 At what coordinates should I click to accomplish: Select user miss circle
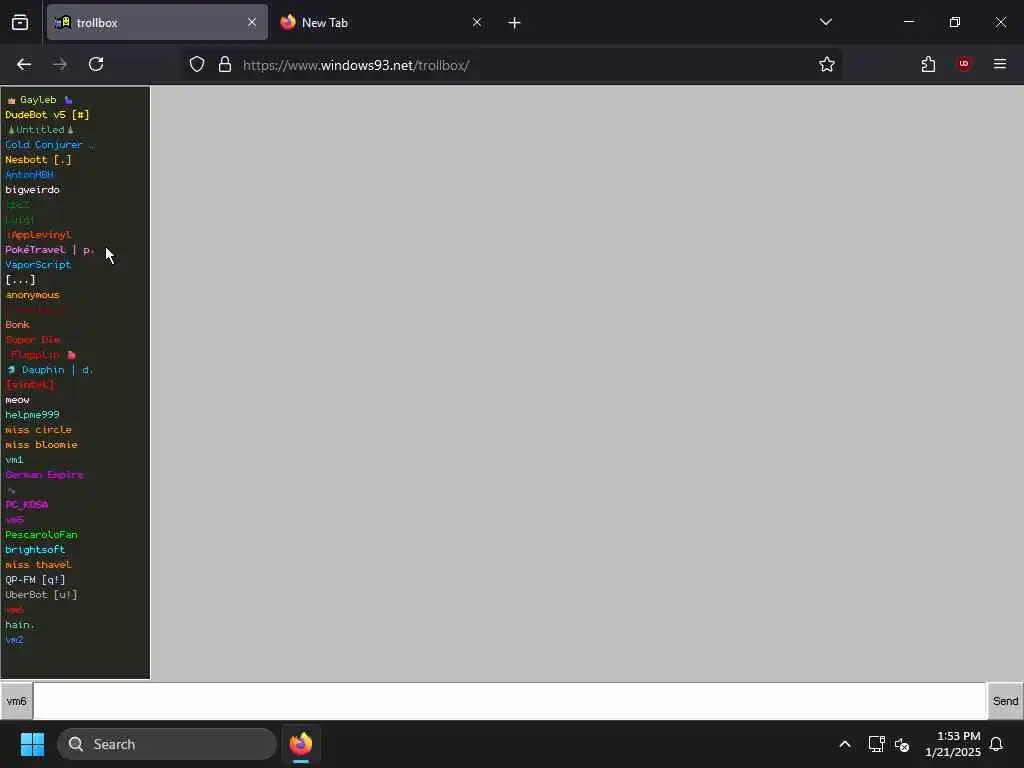coord(38,430)
